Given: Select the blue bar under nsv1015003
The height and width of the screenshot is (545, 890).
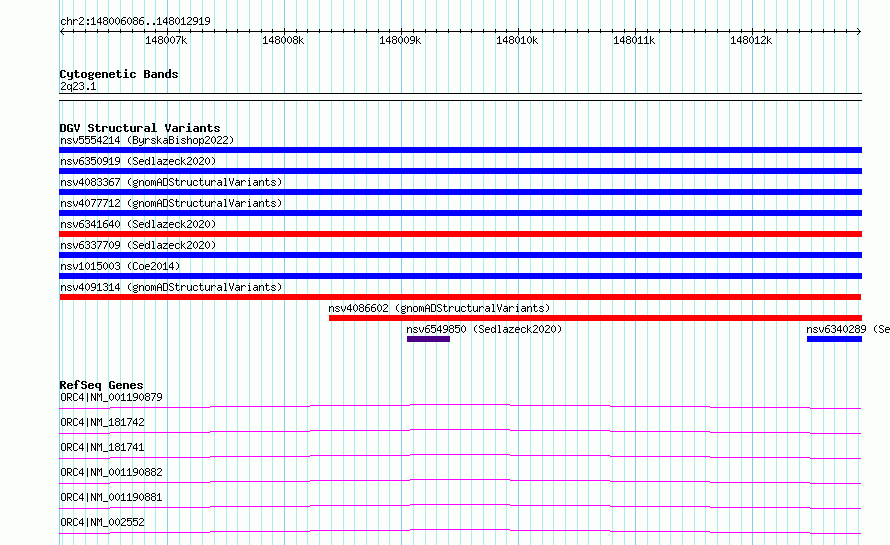Looking at the screenshot, I should coord(460,276).
